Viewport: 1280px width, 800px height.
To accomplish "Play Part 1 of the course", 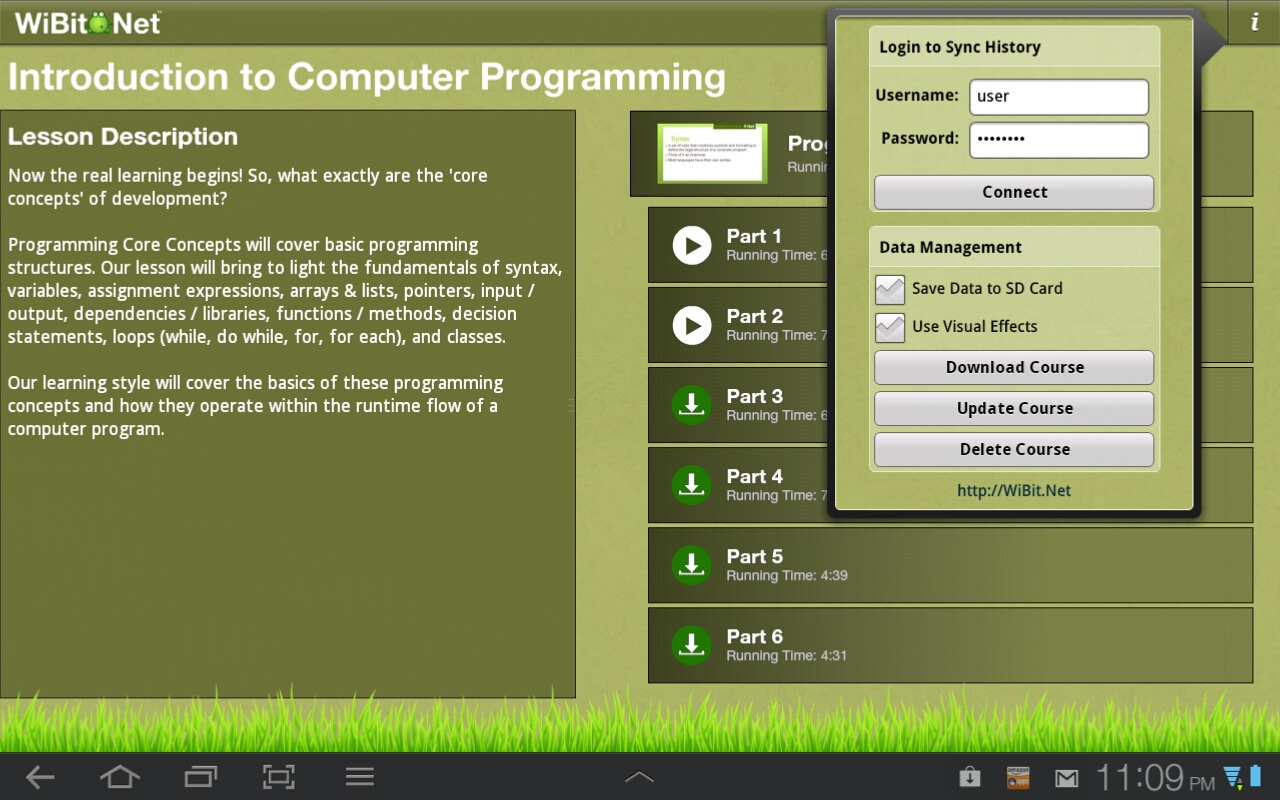I will coord(691,245).
